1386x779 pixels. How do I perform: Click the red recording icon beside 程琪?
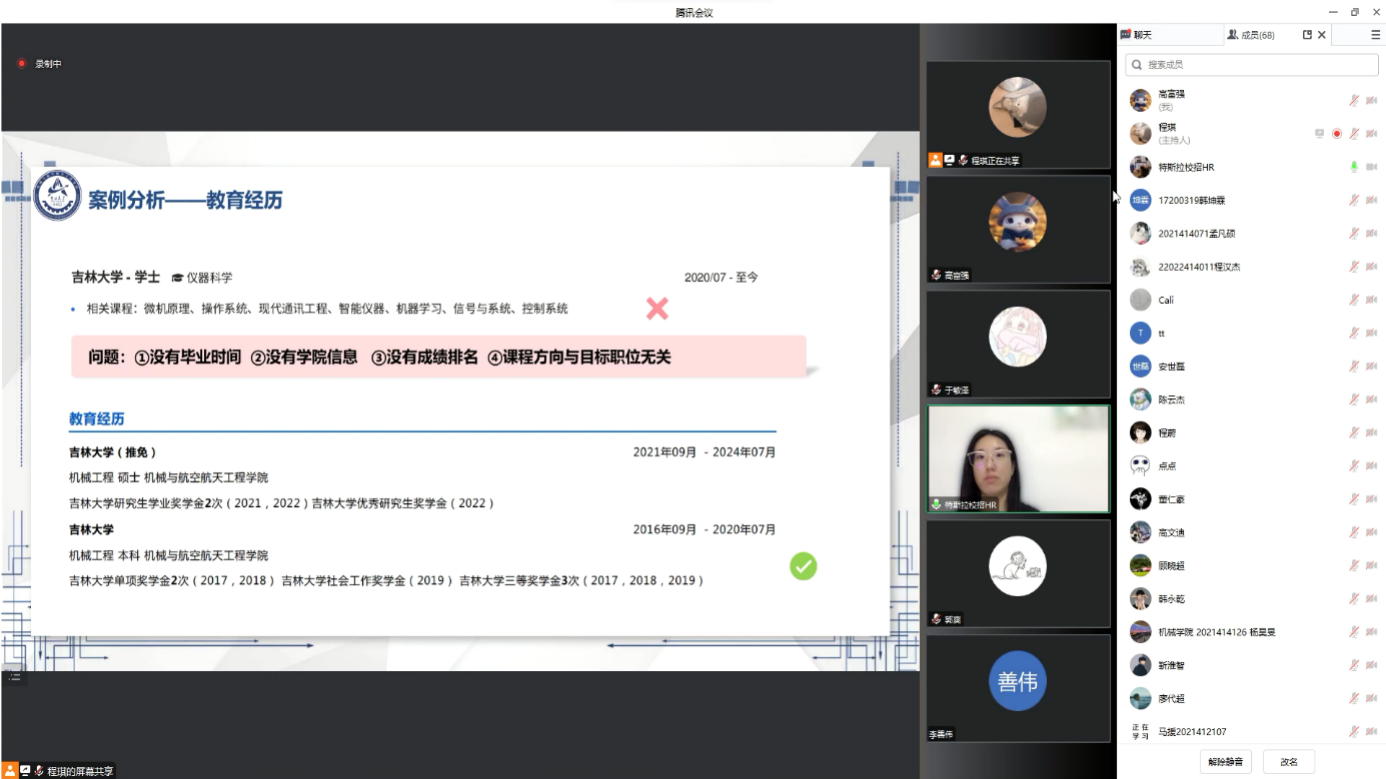(x=1337, y=134)
